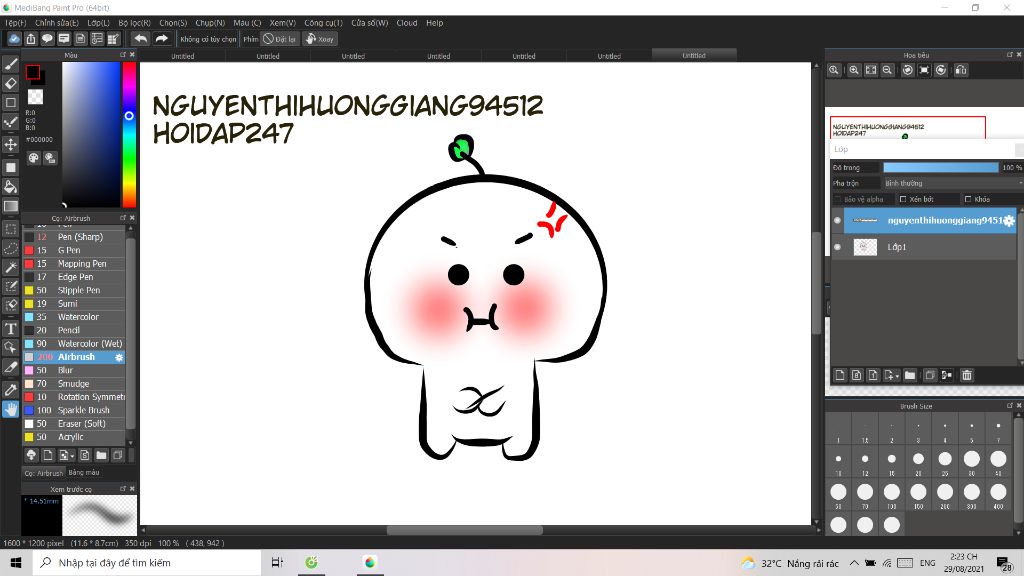Select the Brush tool in left toolbar

click(x=10, y=64)
